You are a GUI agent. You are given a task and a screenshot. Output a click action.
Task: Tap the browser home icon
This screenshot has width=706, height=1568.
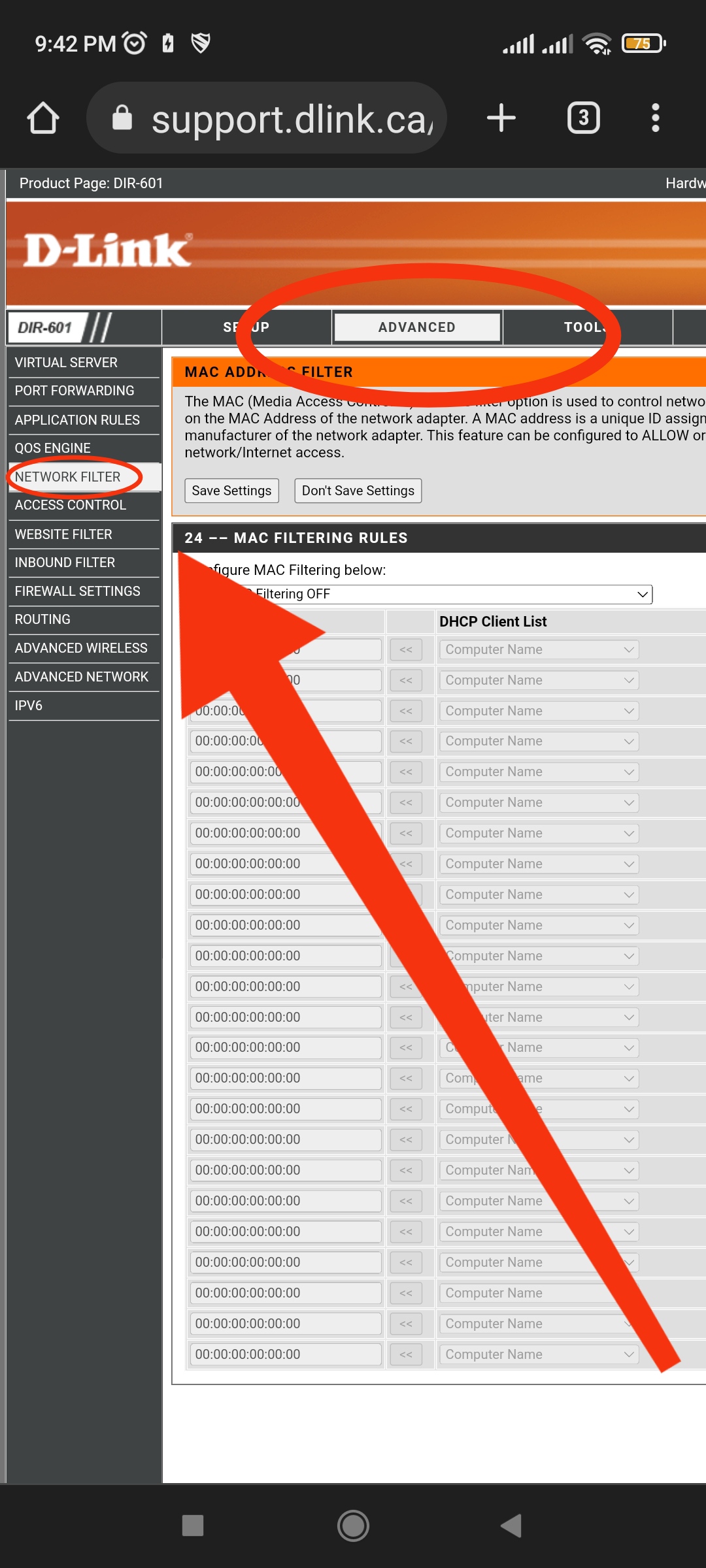coord(43,118)
